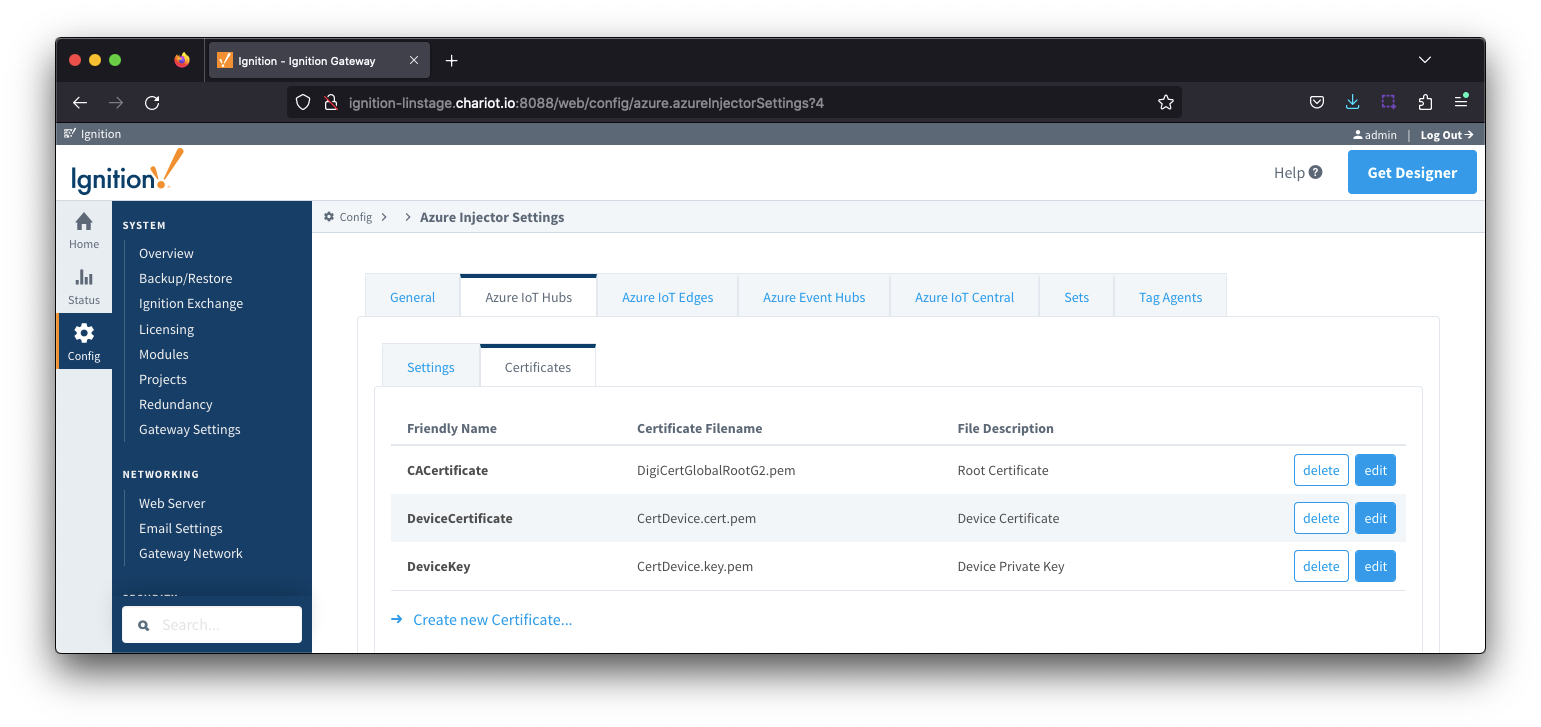Screen dimensions: 1541x727
Task: Go to Home icon in left rail
Action: point(84,222)
